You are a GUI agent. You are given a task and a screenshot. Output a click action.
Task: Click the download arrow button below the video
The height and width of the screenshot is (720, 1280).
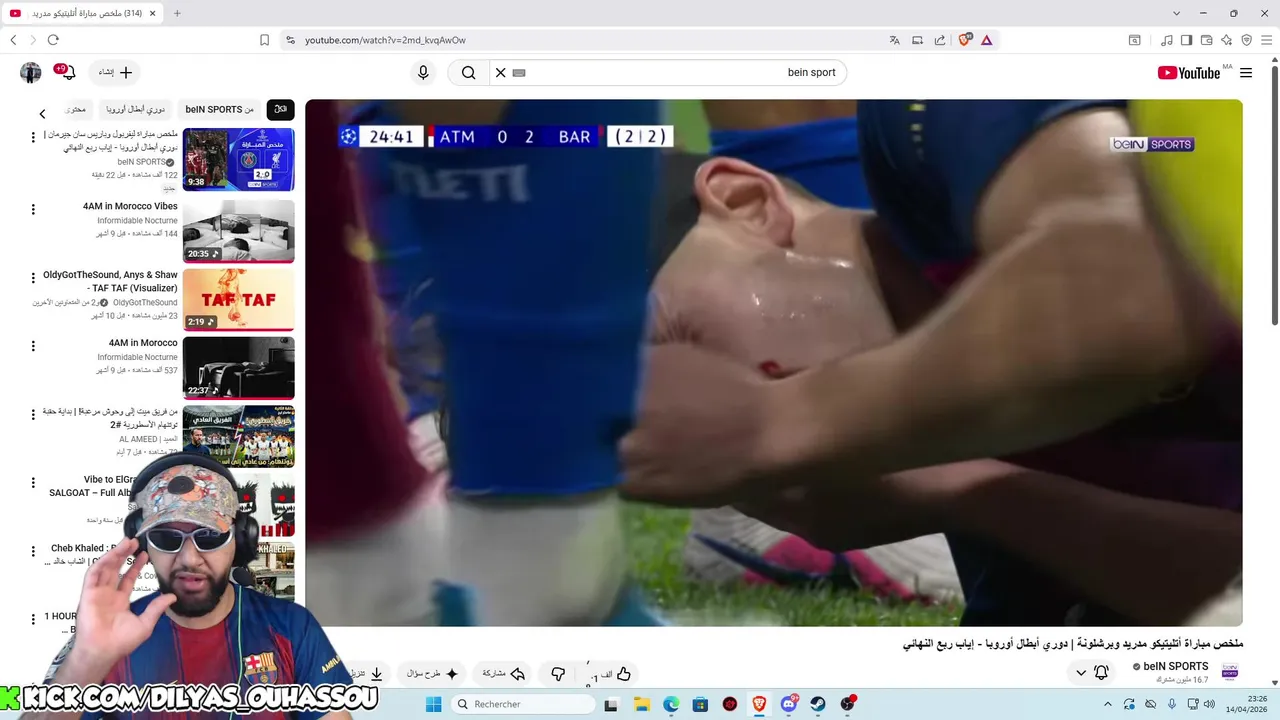tap(376, 674)
